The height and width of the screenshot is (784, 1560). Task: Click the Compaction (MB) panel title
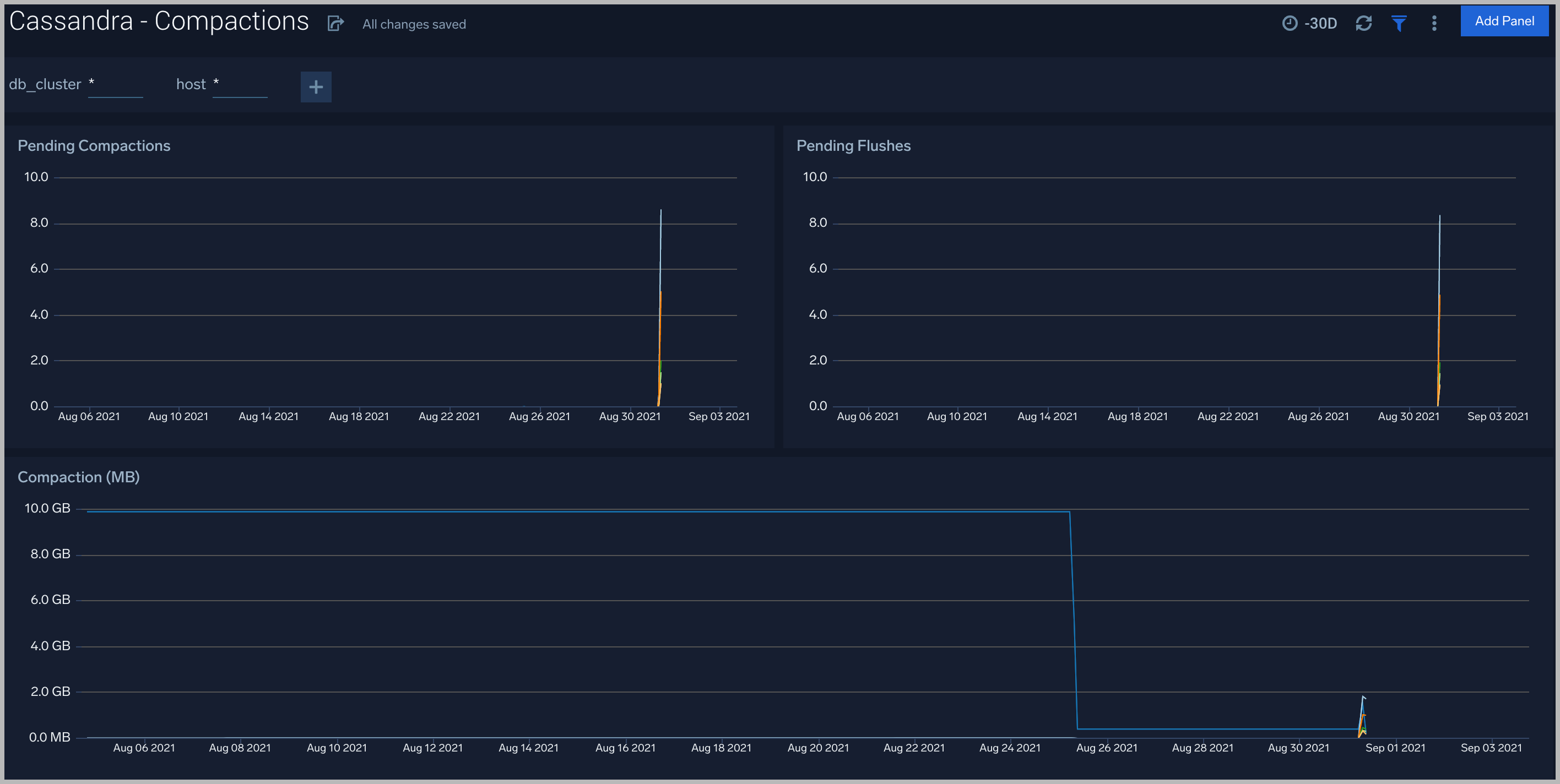coord(79,476)
